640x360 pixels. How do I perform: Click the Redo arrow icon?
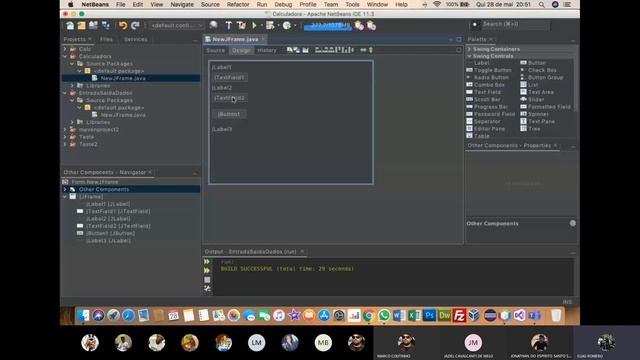tap(135, 26)
